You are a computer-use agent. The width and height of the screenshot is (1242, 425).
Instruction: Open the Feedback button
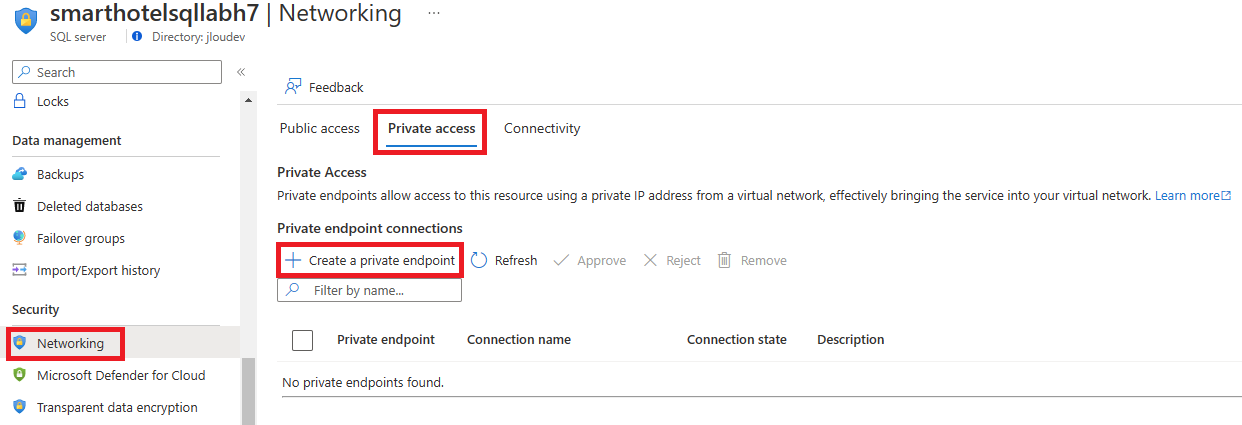324,87
